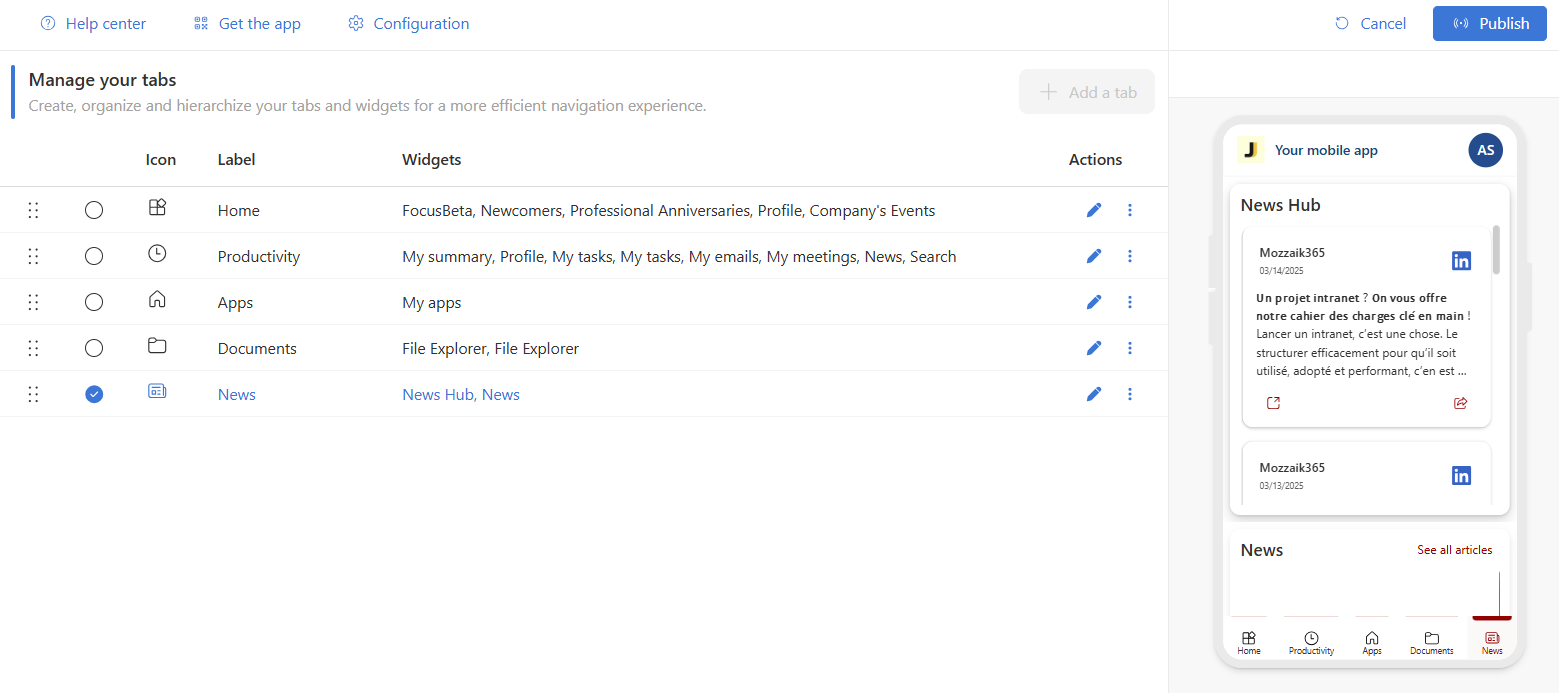Grab the drag handle of Documents row
This screenshot has height=693, width=1559.
tap(33, 348)
